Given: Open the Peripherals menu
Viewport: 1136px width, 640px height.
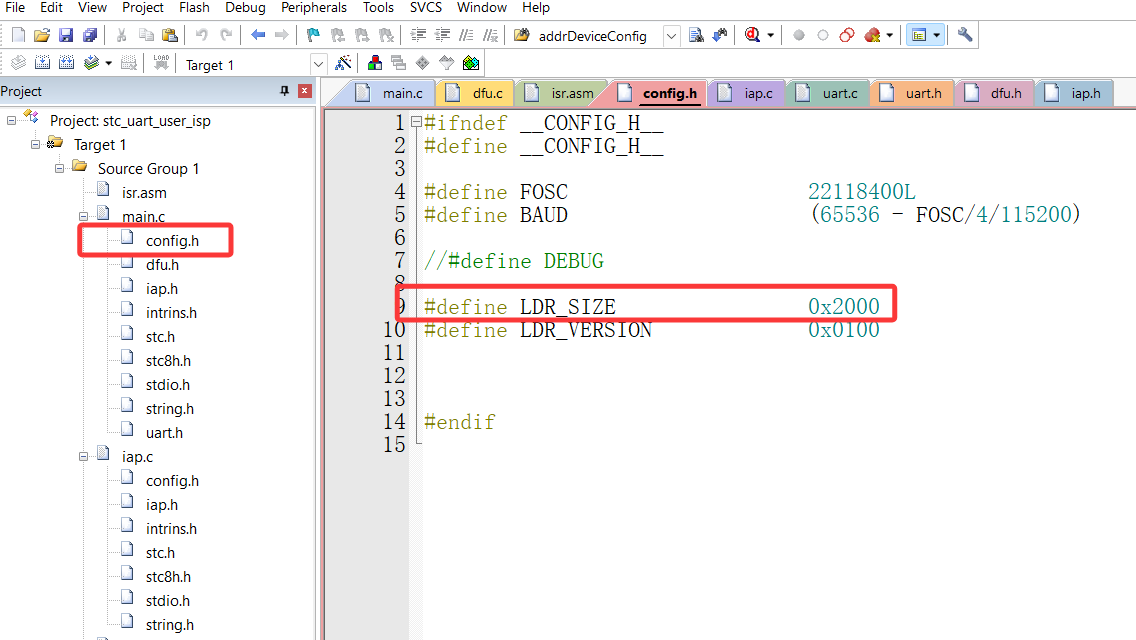Looking at the screenshot, I should tap(313, 8).
